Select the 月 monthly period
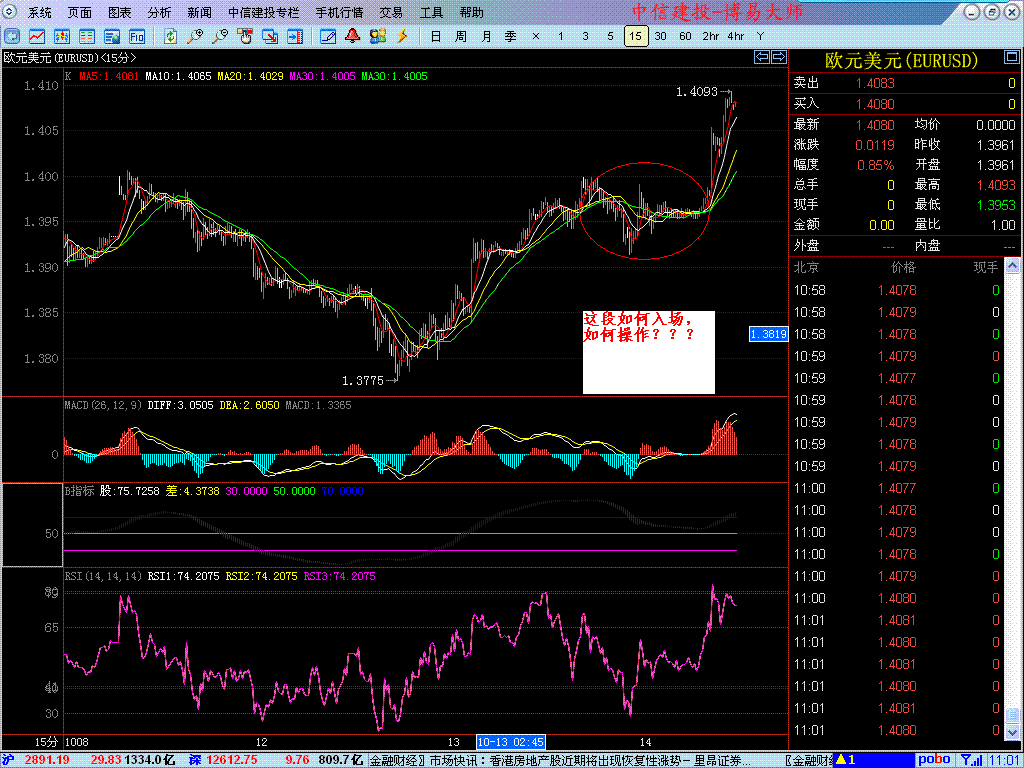1024x768 pixels. click(485, 37)
